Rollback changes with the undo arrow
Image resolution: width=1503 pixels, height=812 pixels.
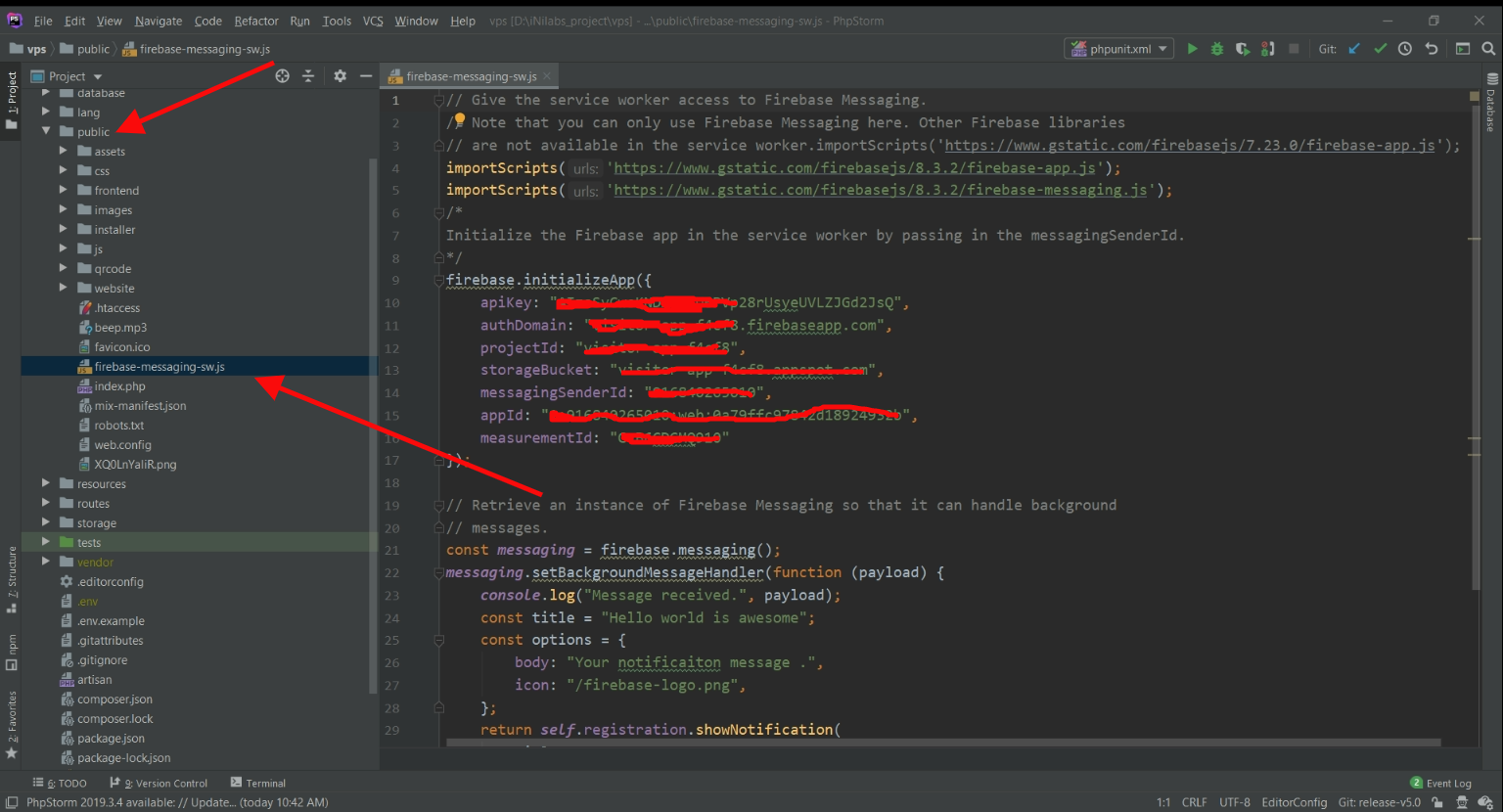(1431, 49)
